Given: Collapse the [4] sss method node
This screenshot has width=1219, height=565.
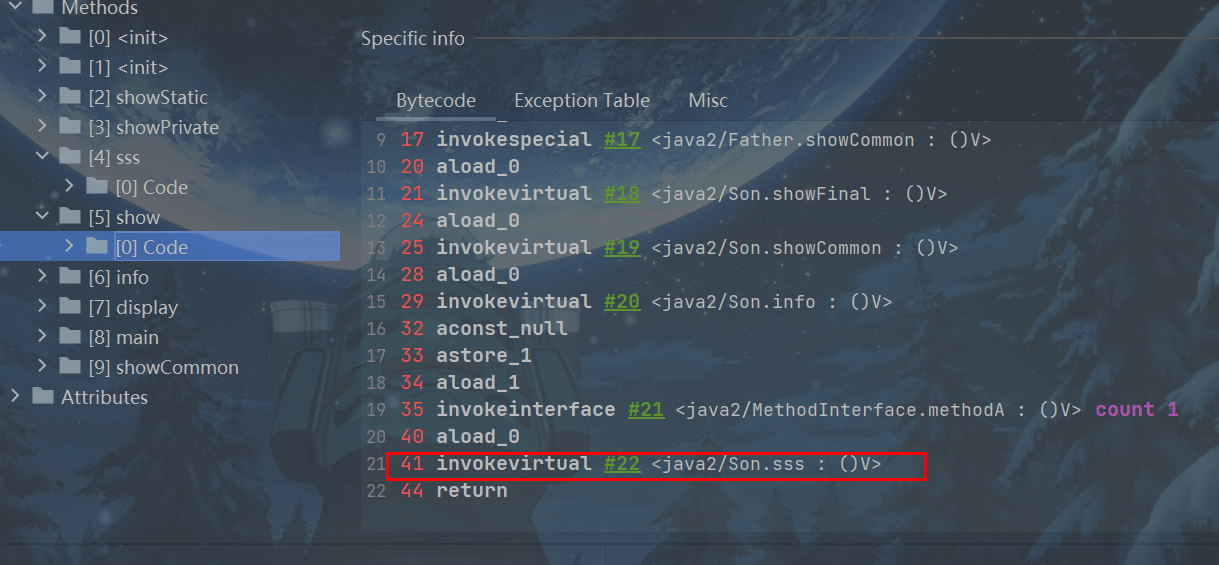Looking at the screenshot, I should [42, 157].
